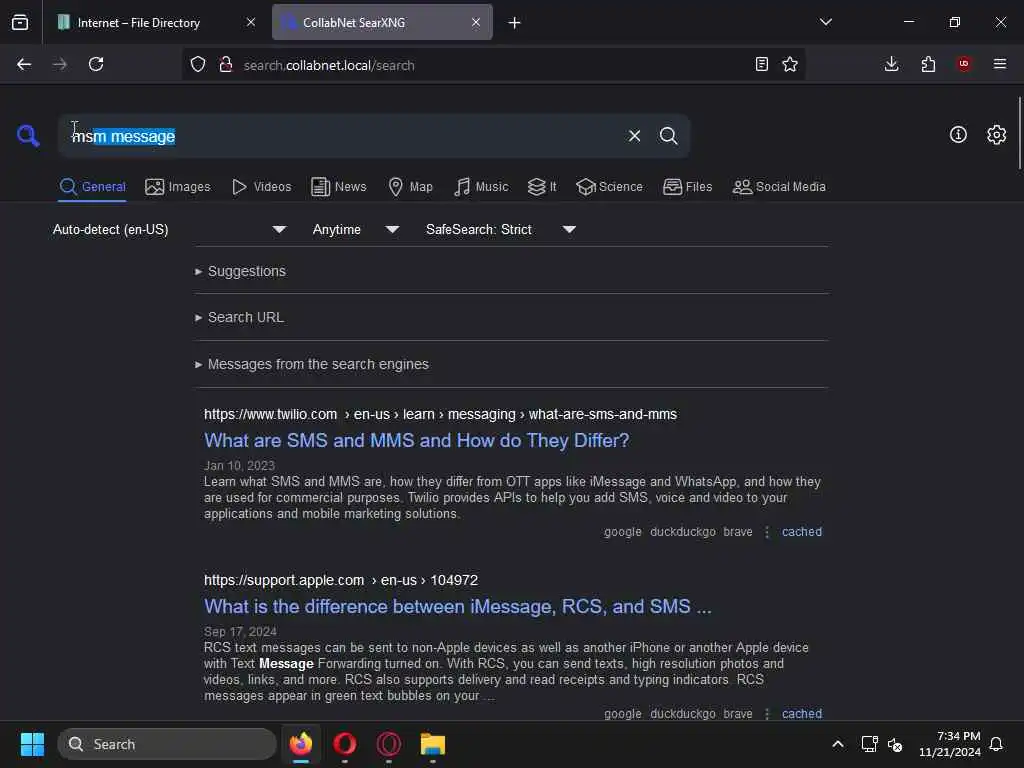Click the Windows taskbar Search box
Viewport: 1024px width, 768px height.
(x=167, y=744)
